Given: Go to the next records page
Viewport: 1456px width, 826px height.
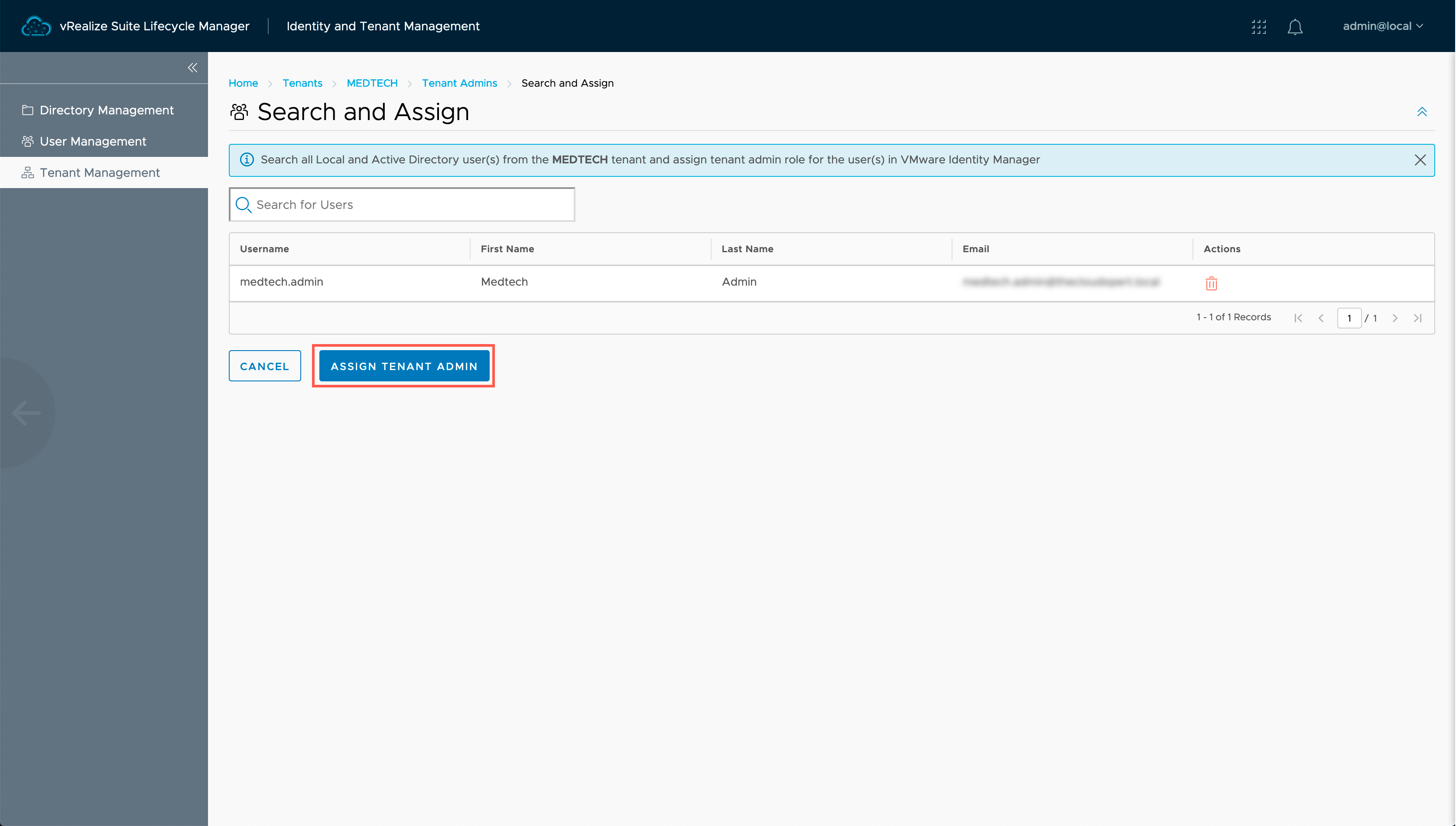Looking at the screenshot, I should (1395, 318).
